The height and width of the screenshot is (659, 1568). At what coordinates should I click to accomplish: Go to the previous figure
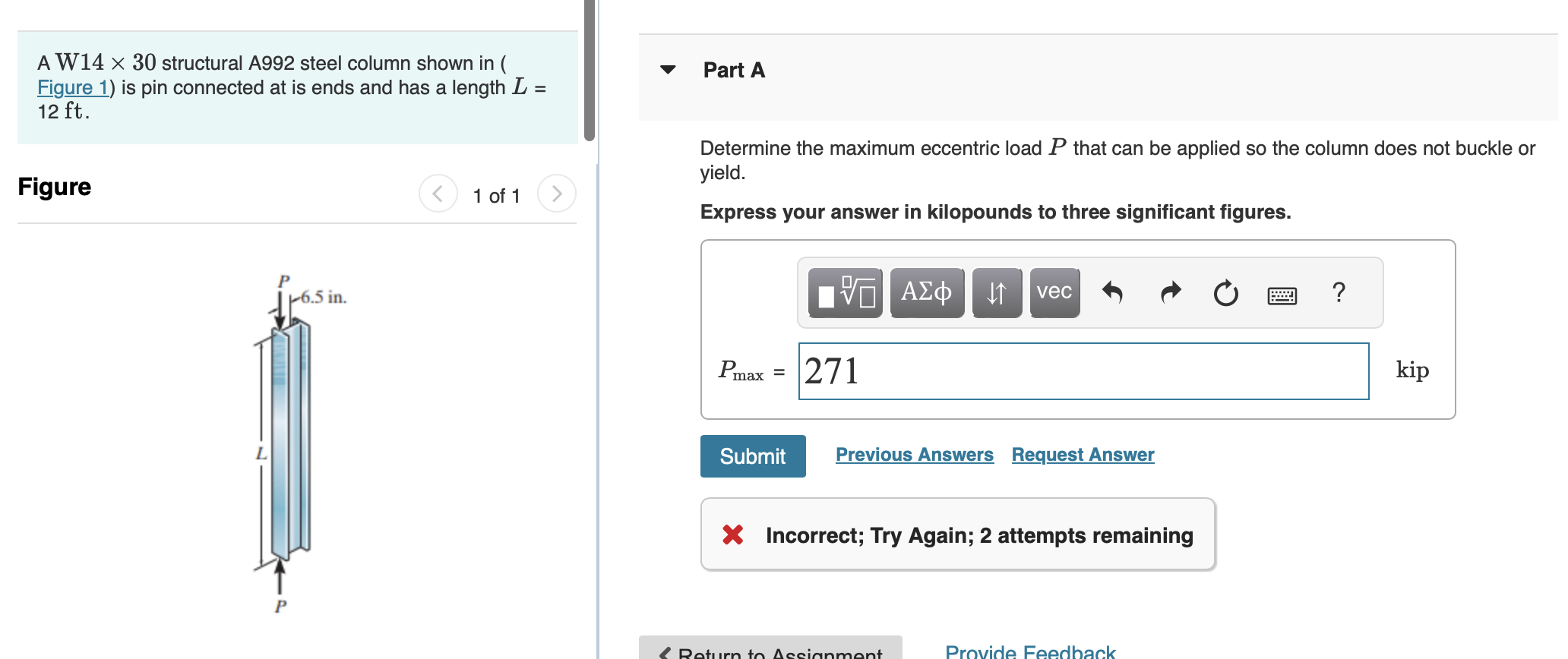[x=438, y=194]
